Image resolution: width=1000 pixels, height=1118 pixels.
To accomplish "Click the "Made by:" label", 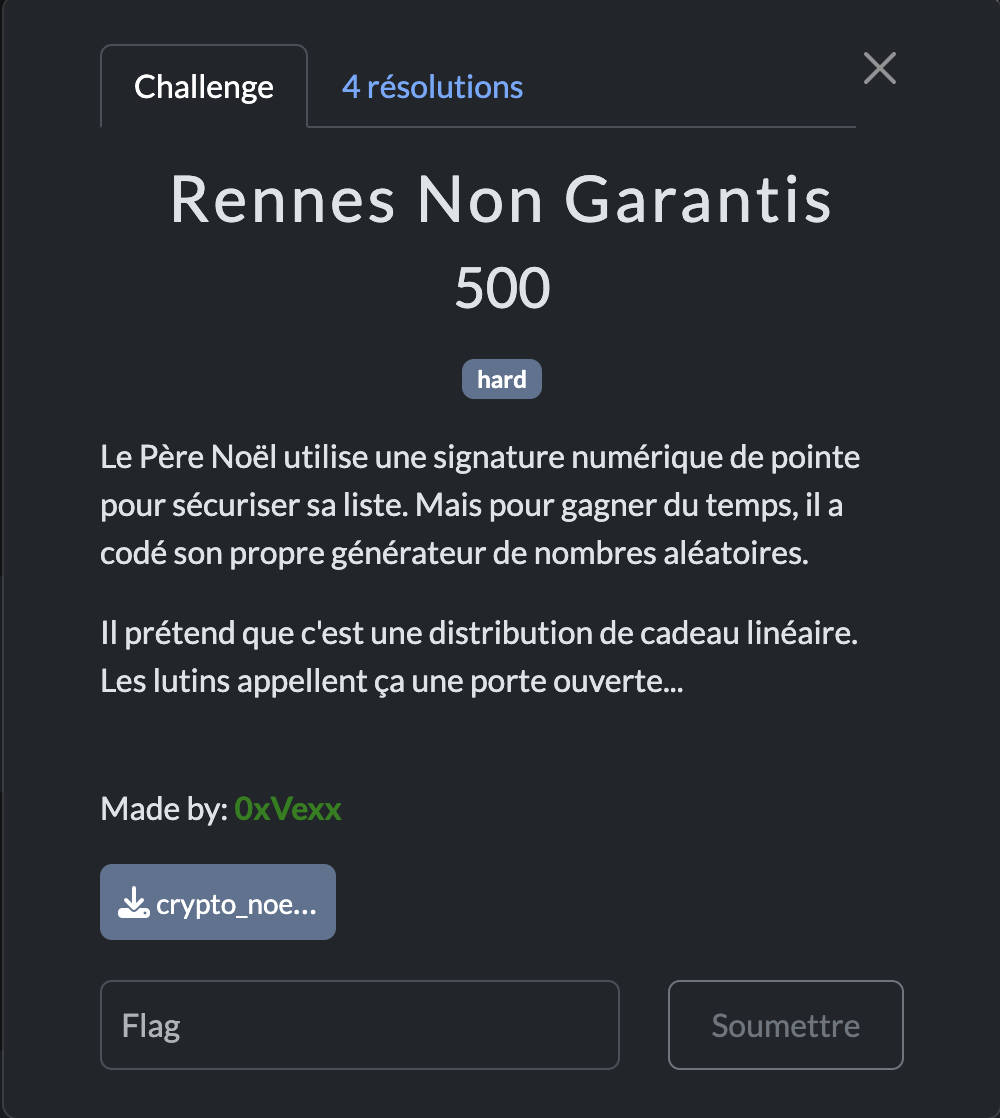I will click(164, 809).
